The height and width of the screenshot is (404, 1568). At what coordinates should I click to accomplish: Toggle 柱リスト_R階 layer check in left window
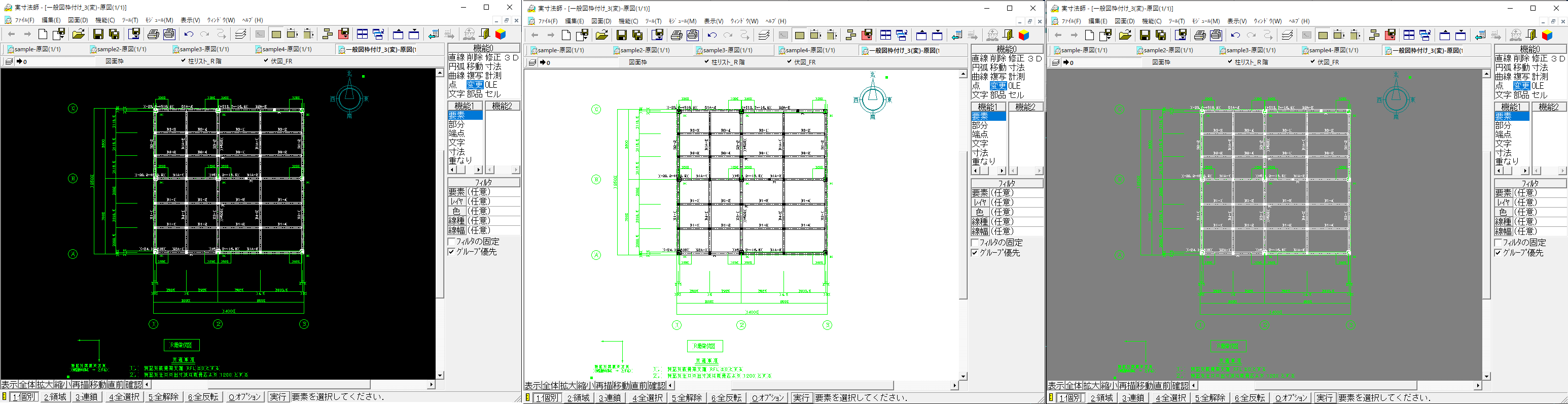click(x=183, y=61)
